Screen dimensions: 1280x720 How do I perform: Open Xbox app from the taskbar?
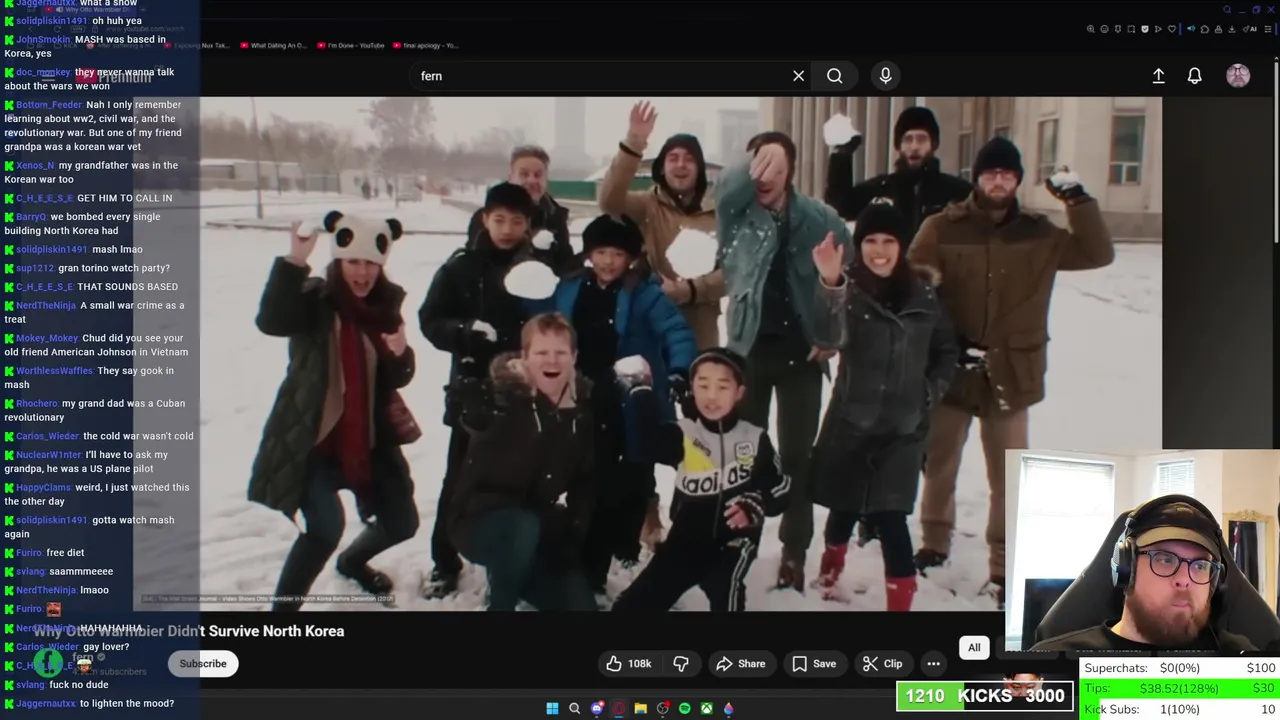point(706,708)
